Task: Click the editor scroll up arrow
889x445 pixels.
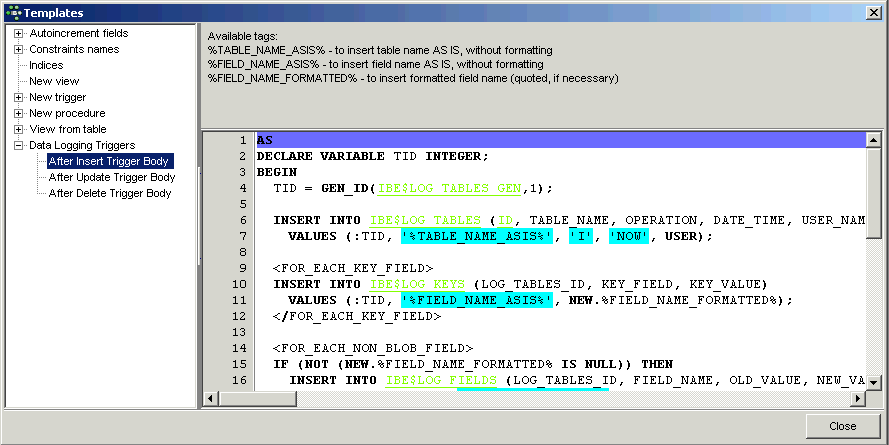Action: (873, 139)
